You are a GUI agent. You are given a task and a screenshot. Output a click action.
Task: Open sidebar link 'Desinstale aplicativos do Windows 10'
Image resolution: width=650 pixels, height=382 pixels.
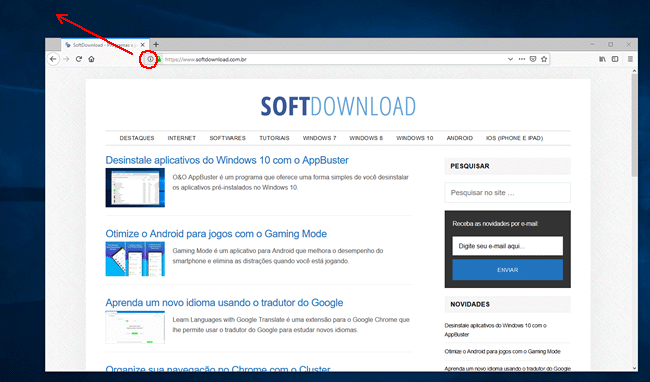click(x=495, y=330)
